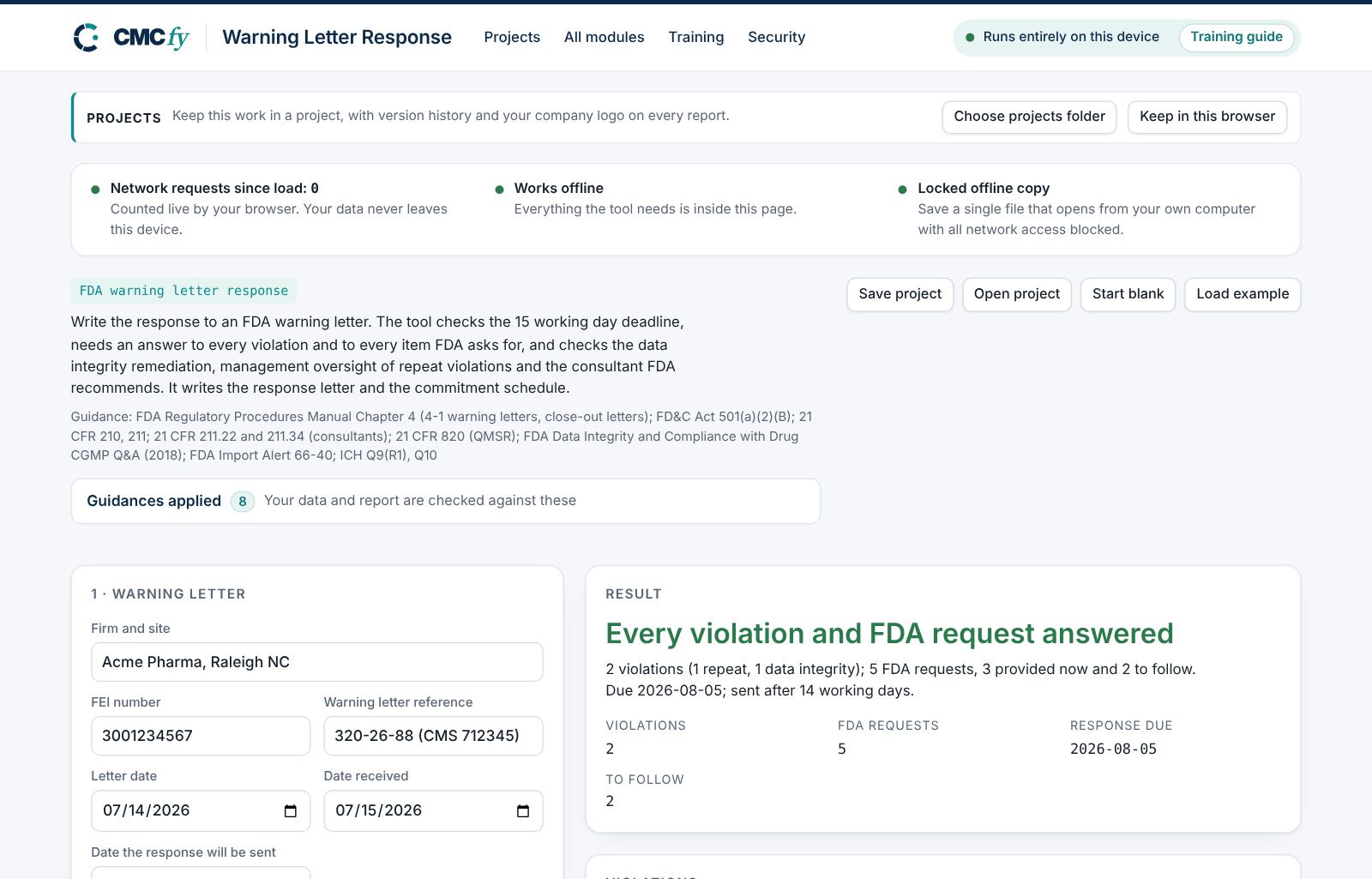Edit the Warning letter reference field
The width and height of the screenshot is (1372, 879).
coord(433,736)
